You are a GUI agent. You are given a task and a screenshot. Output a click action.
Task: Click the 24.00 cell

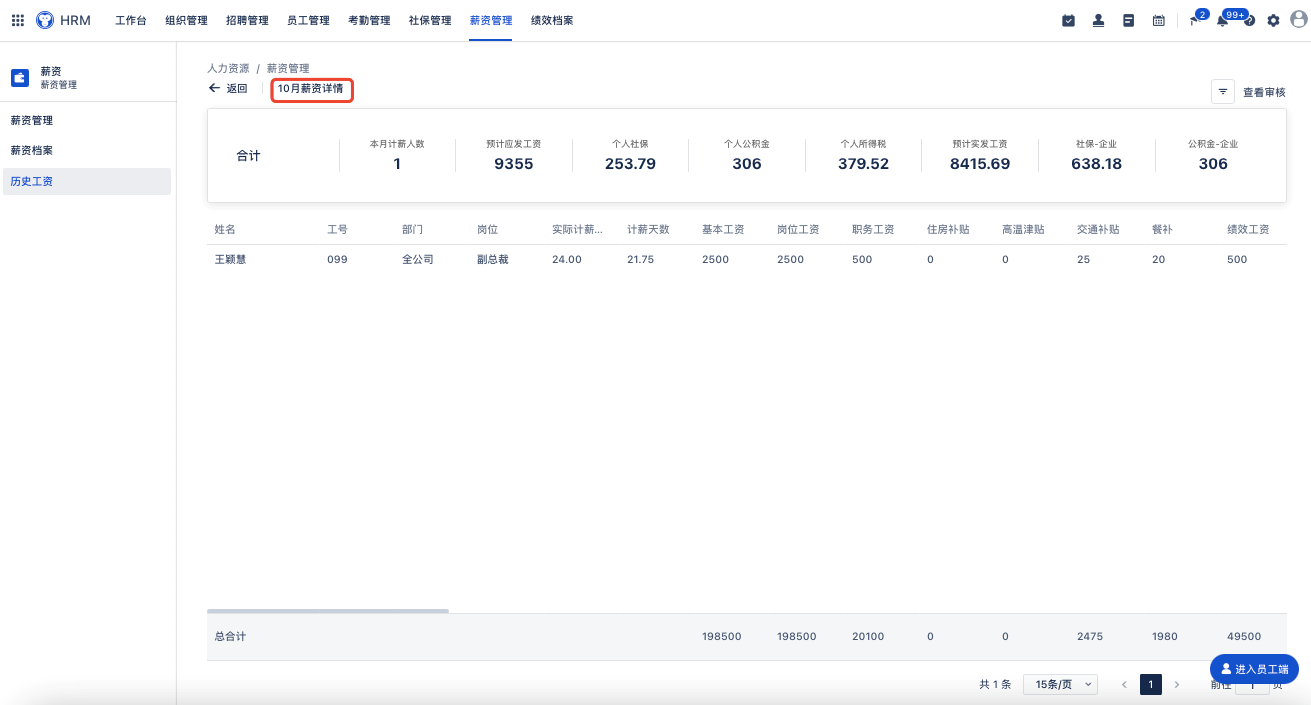567,259
